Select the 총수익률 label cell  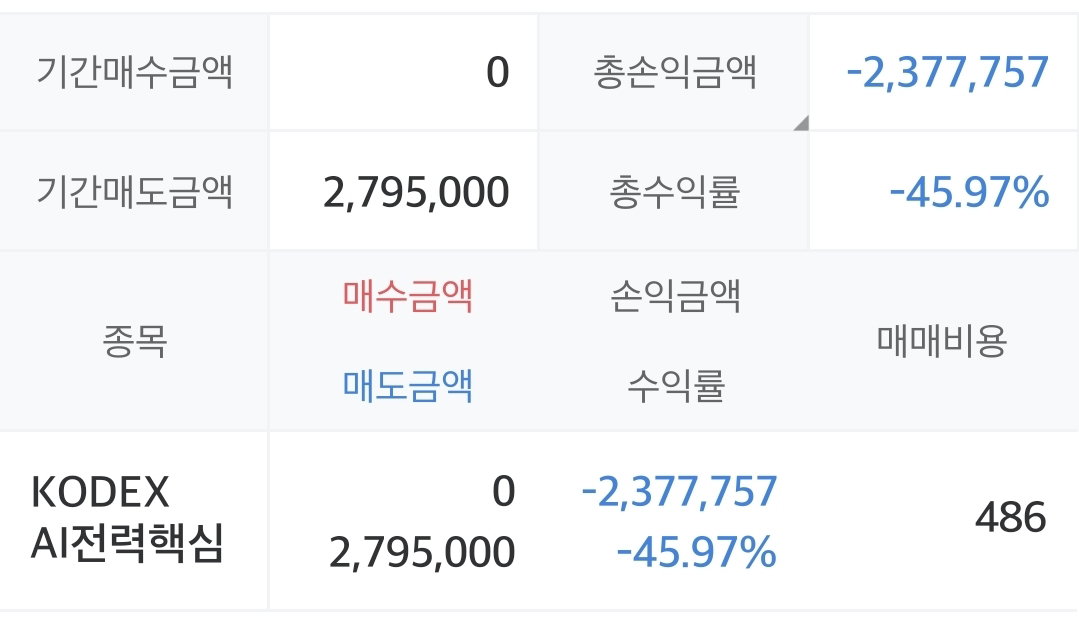(674, 191)
